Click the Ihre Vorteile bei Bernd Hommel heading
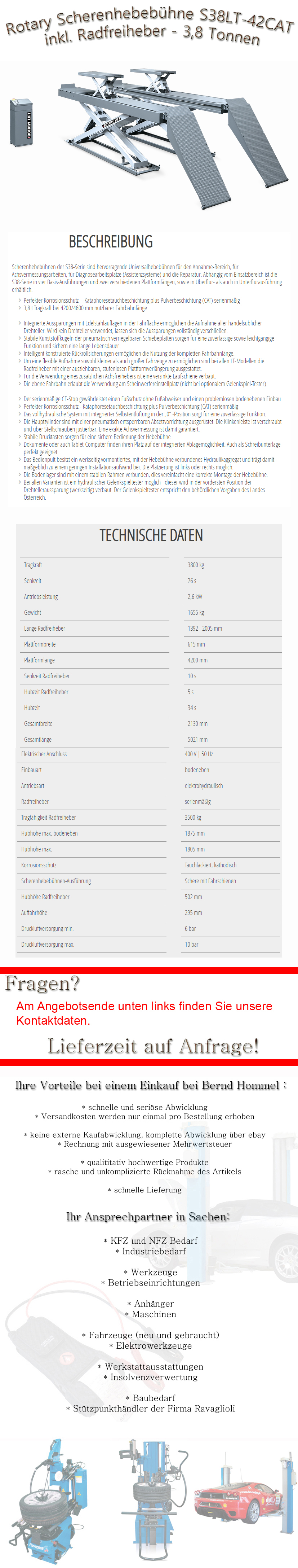The image size is (298, 1568). [x=150, y=1085]
